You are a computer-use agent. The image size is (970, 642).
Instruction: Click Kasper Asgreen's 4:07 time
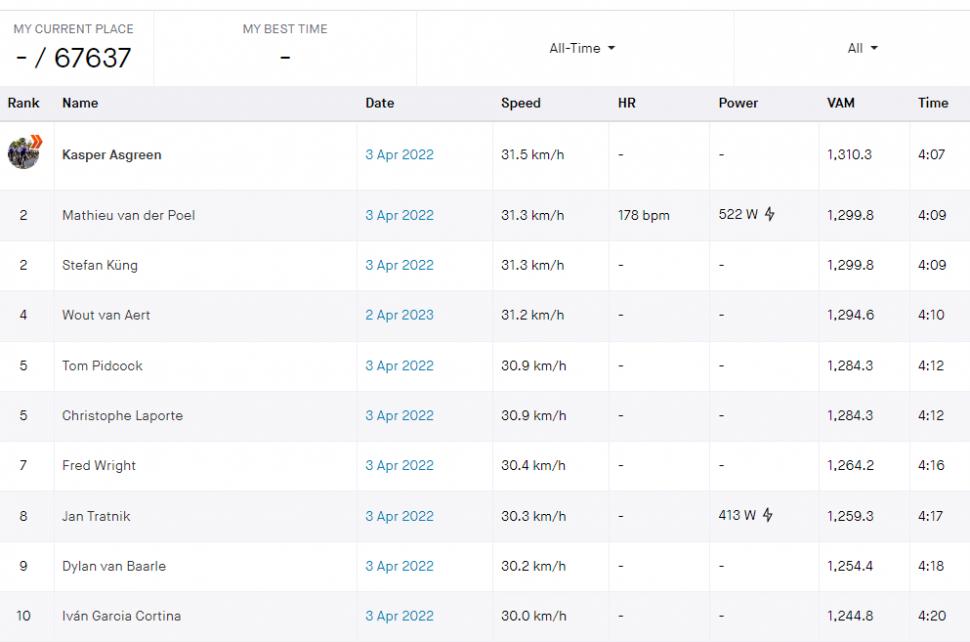pos(931,155)
